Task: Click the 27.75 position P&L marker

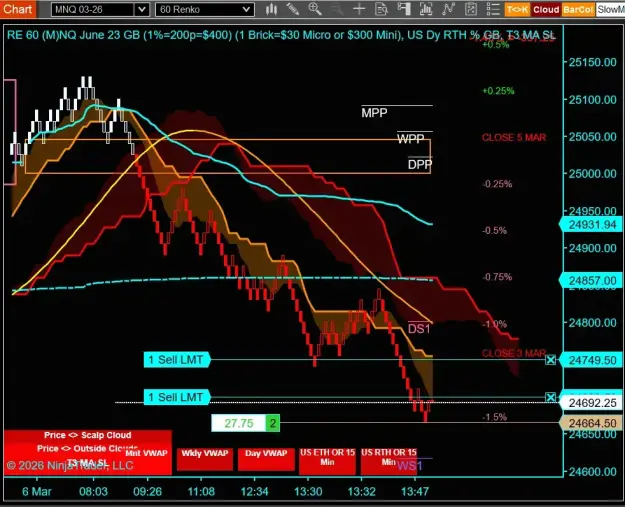Action: coord(238,423)
